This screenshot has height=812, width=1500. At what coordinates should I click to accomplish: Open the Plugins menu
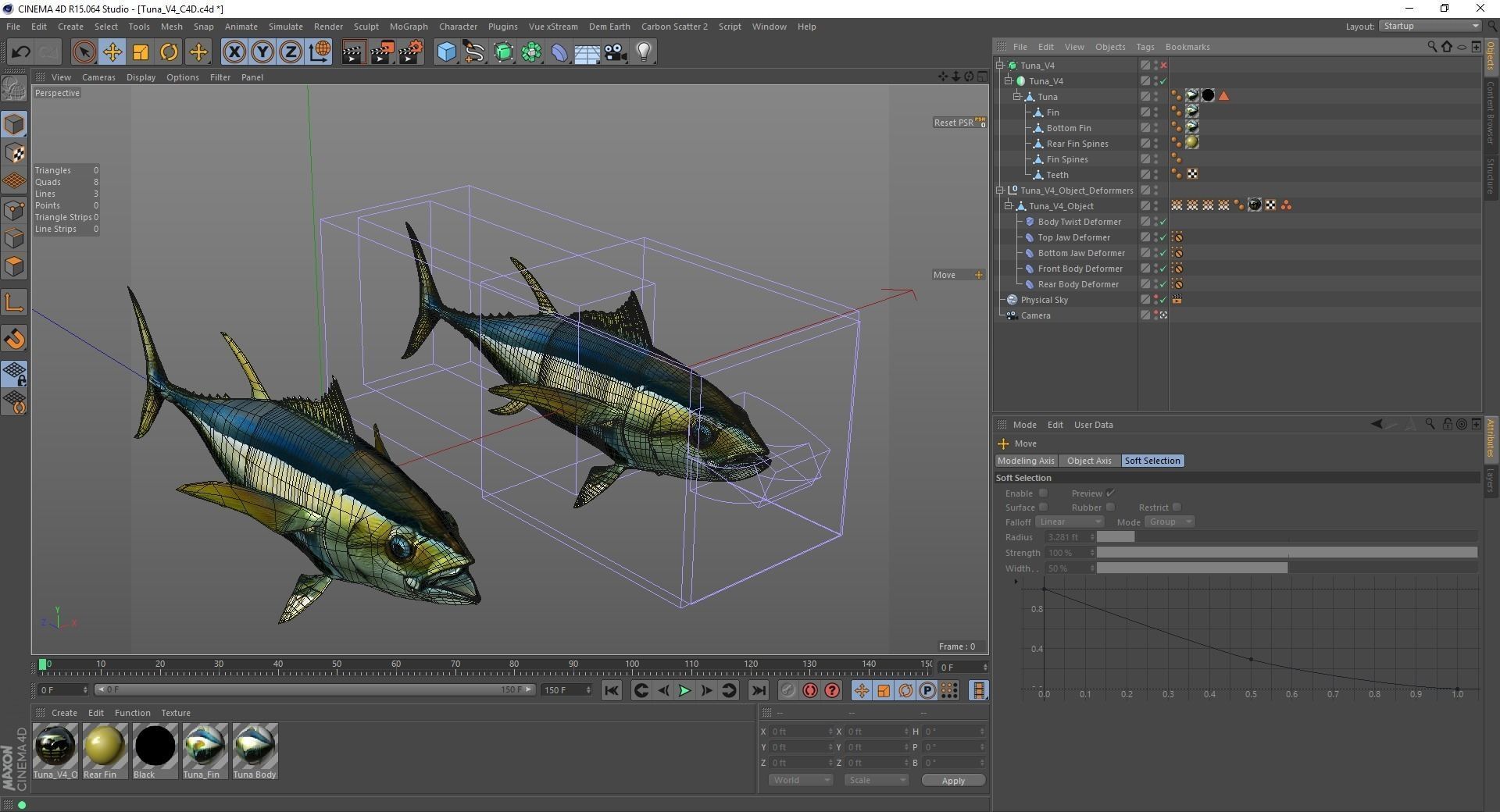(502, 27)
